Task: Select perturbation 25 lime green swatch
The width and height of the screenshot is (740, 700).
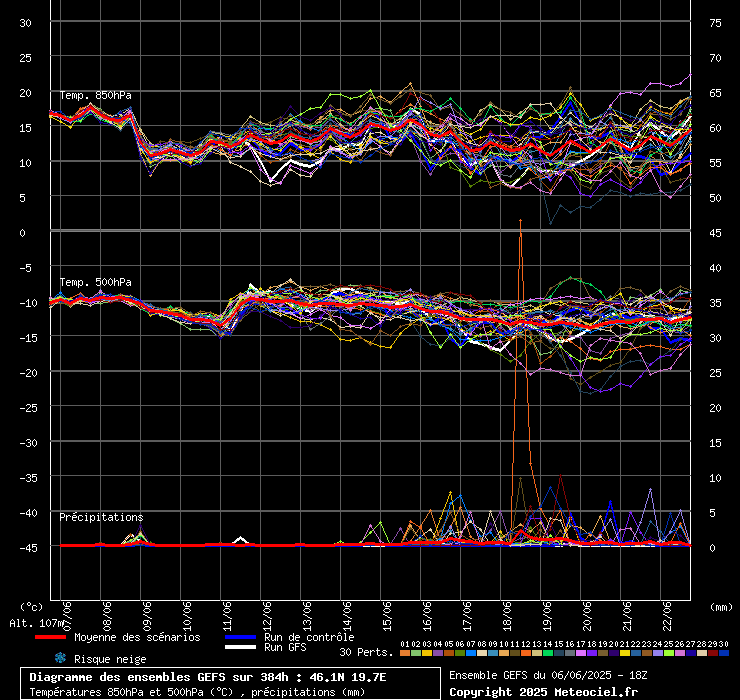Action: [669, 653]
